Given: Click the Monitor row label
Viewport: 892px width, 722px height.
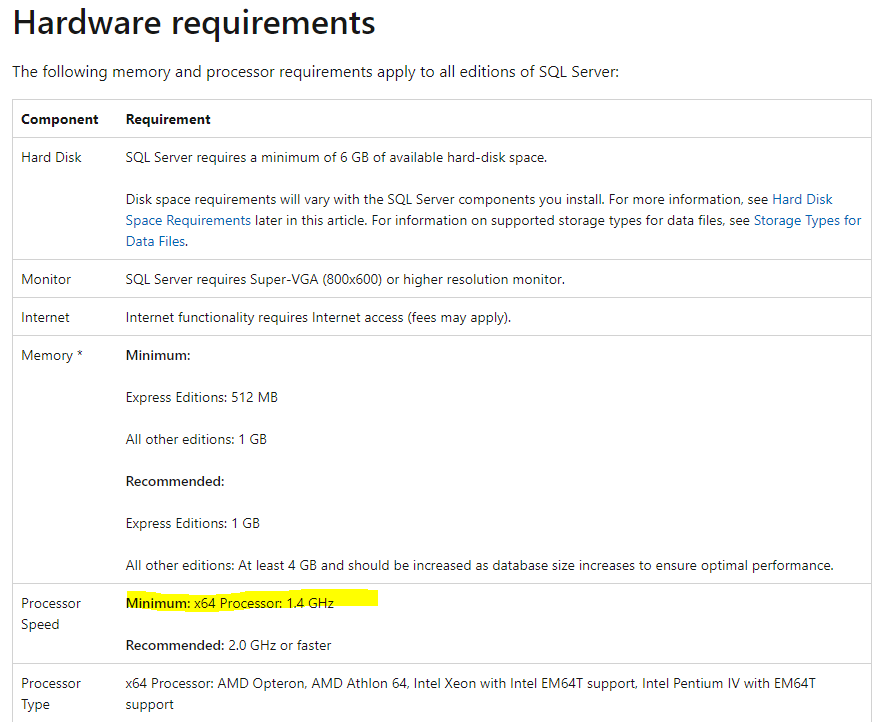Looking at the screenshot, I should point(45,279).
